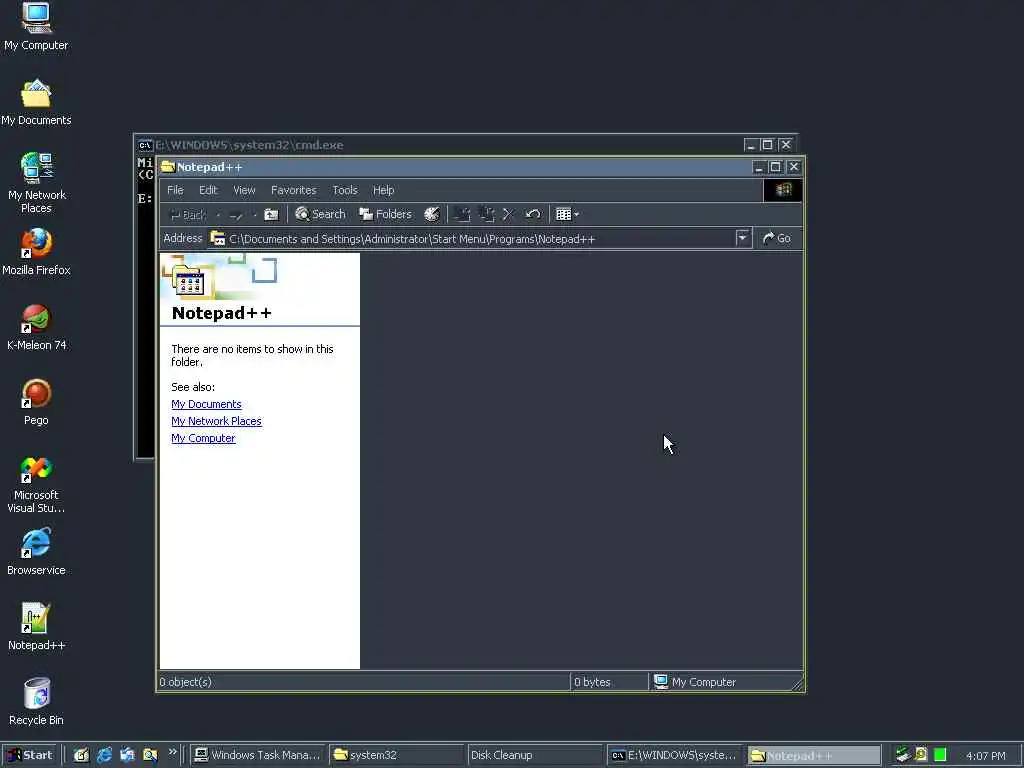
Task: Open the Search pane
Action: click(x=320, y=214)
